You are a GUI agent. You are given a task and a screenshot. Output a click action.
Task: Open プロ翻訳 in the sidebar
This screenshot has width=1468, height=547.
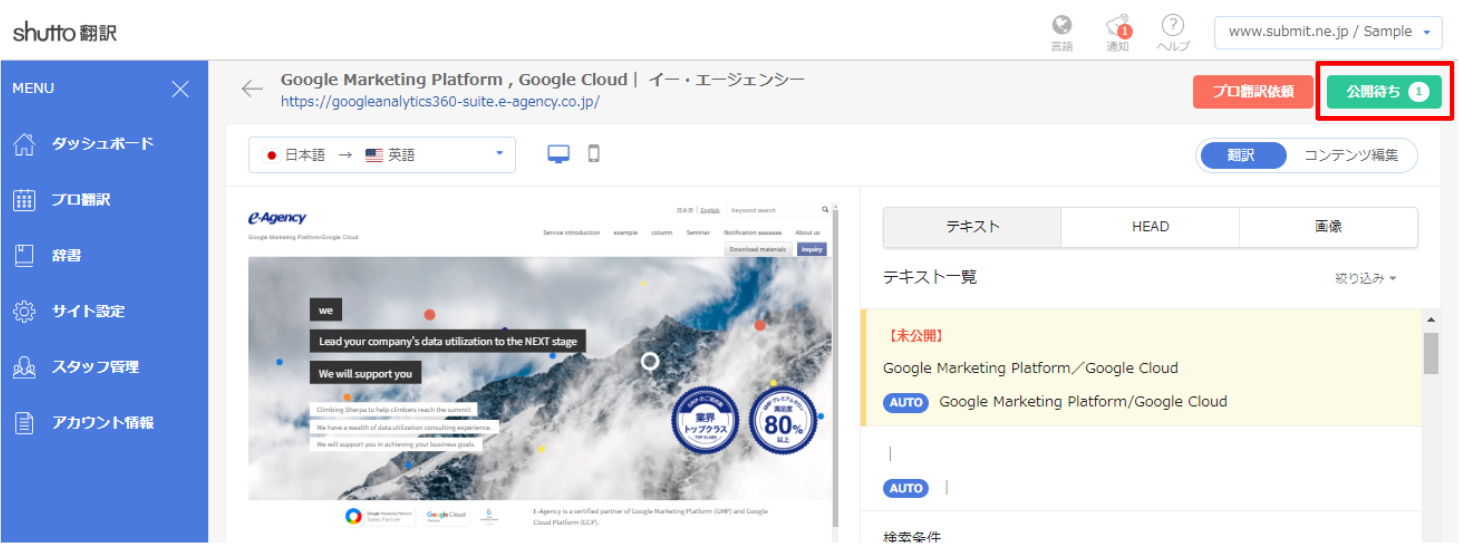(81, 200)
